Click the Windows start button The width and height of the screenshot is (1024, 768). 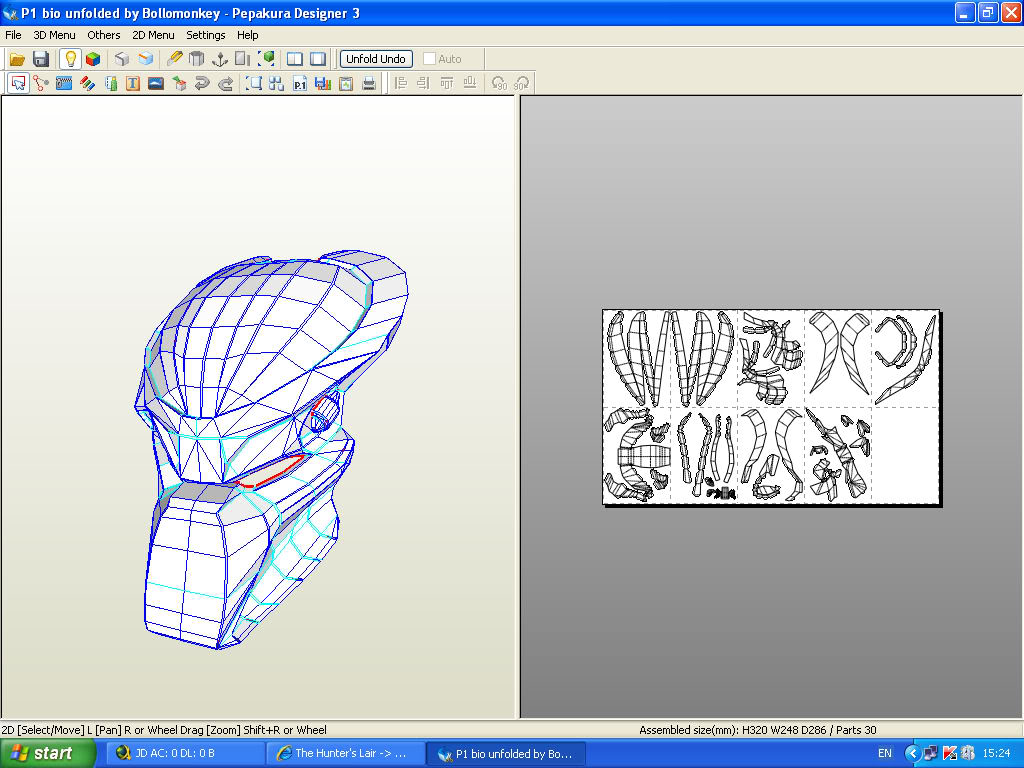click(x=47, y=753)
